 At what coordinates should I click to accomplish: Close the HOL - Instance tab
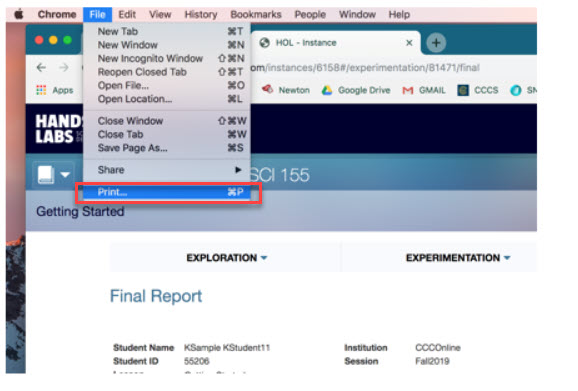pos(409,43)
